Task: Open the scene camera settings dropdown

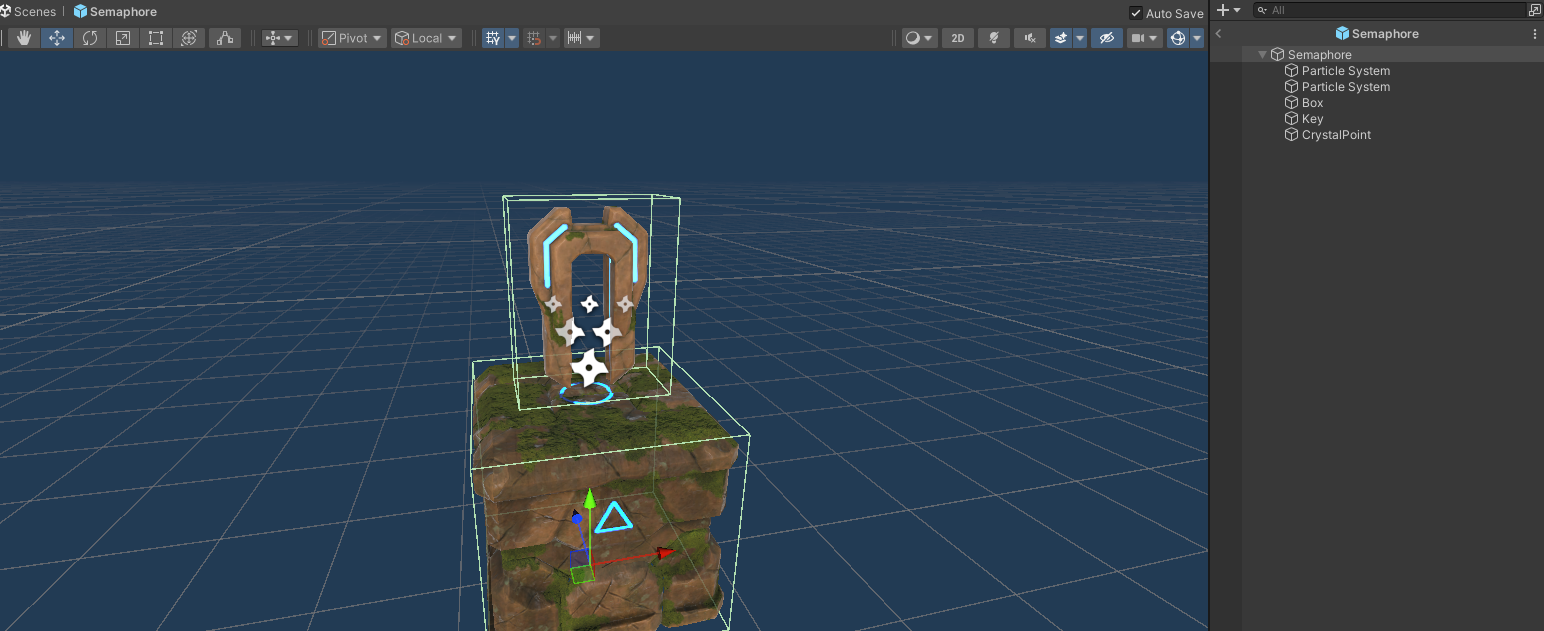Action: point(1144,38)
